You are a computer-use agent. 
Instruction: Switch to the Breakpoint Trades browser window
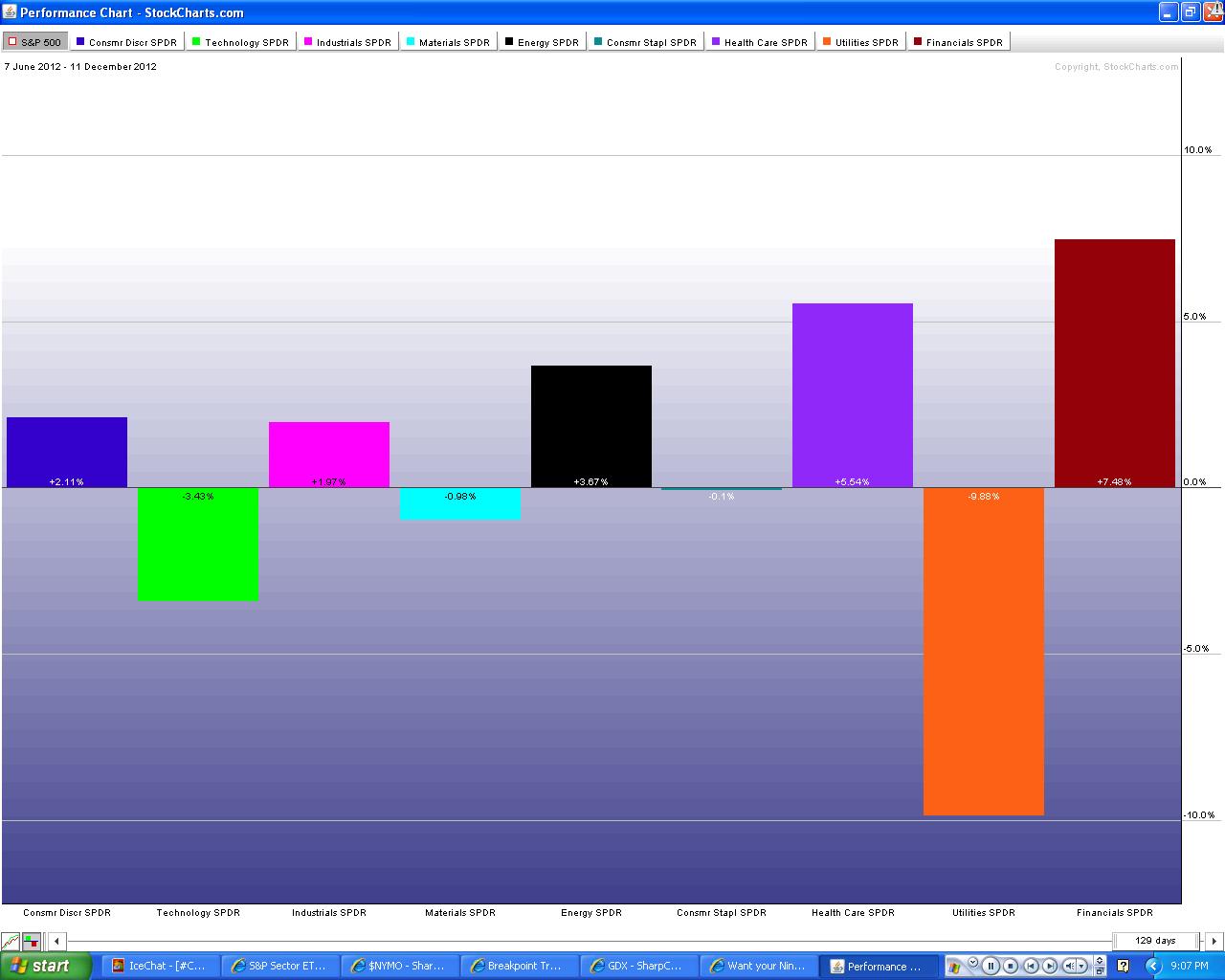point(519,966)
